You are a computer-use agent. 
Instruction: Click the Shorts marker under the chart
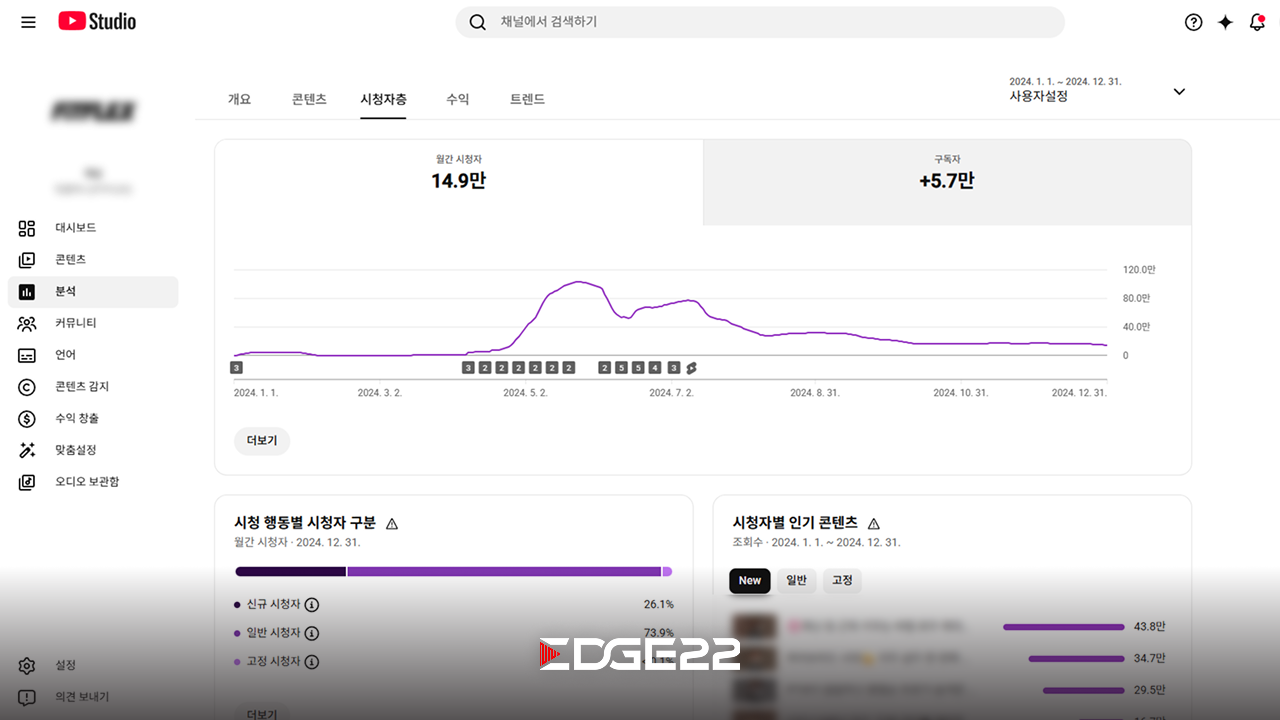[691, 368]
